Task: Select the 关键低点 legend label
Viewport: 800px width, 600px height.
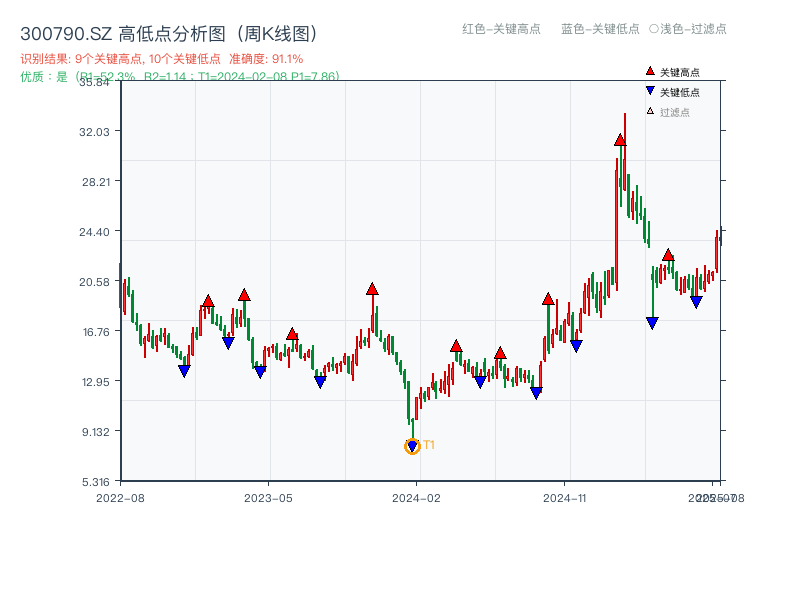Action: point(680,92)
